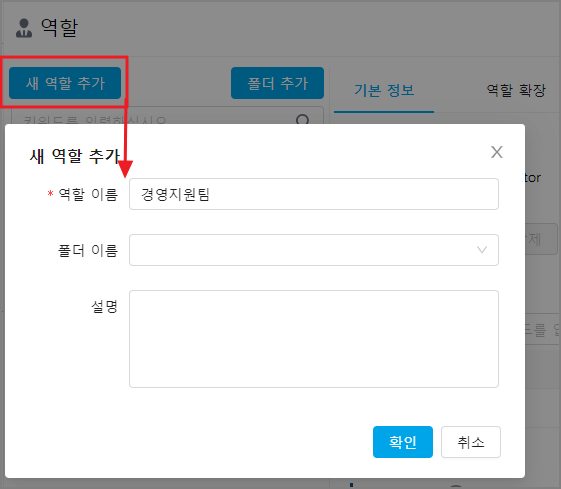Click the 새 역할 추가 button

click(65, 83)
